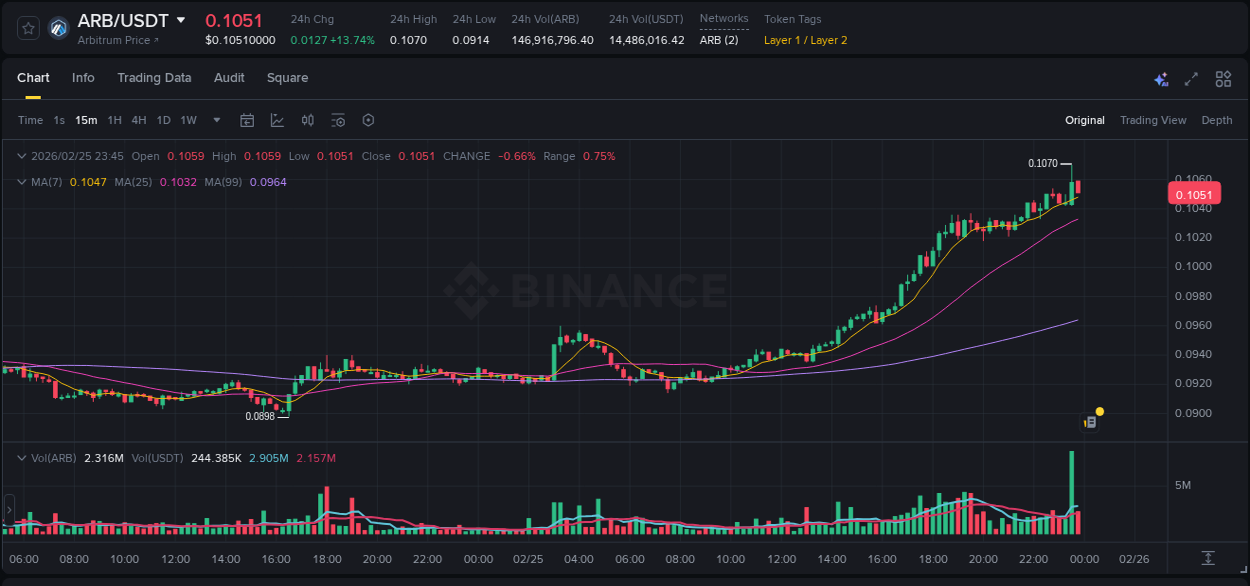
Task: Open the ARB/USDT trading pair dropdown
Action: tap(181, 19)
